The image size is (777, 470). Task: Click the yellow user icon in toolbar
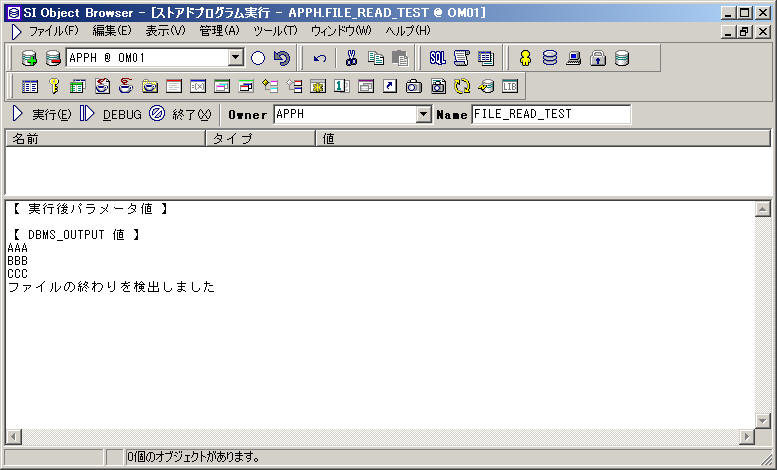point(525,58)
